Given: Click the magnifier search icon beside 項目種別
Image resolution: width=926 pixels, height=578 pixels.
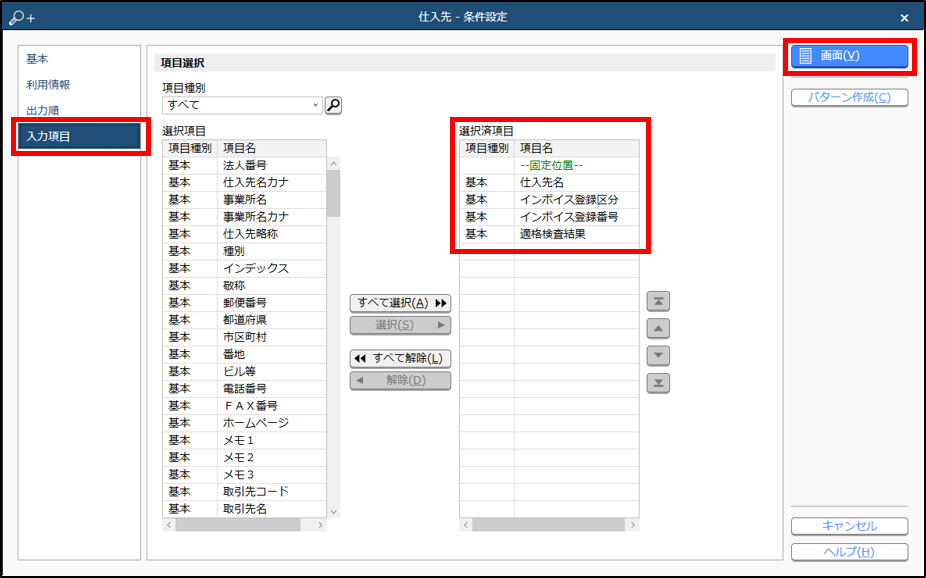Looking at the screenshot, I should click(333, 105).
